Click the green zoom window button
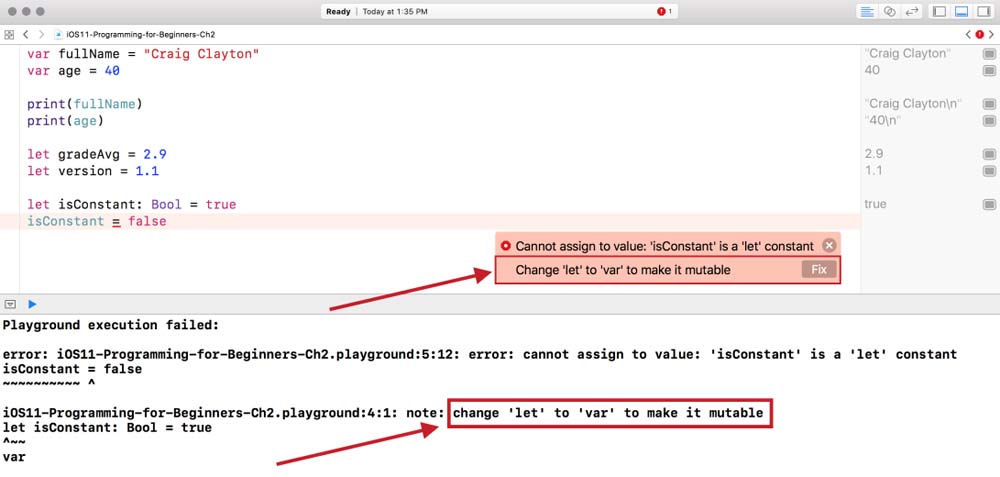This screenshot has width=1000, height=477. pos(40,11)
